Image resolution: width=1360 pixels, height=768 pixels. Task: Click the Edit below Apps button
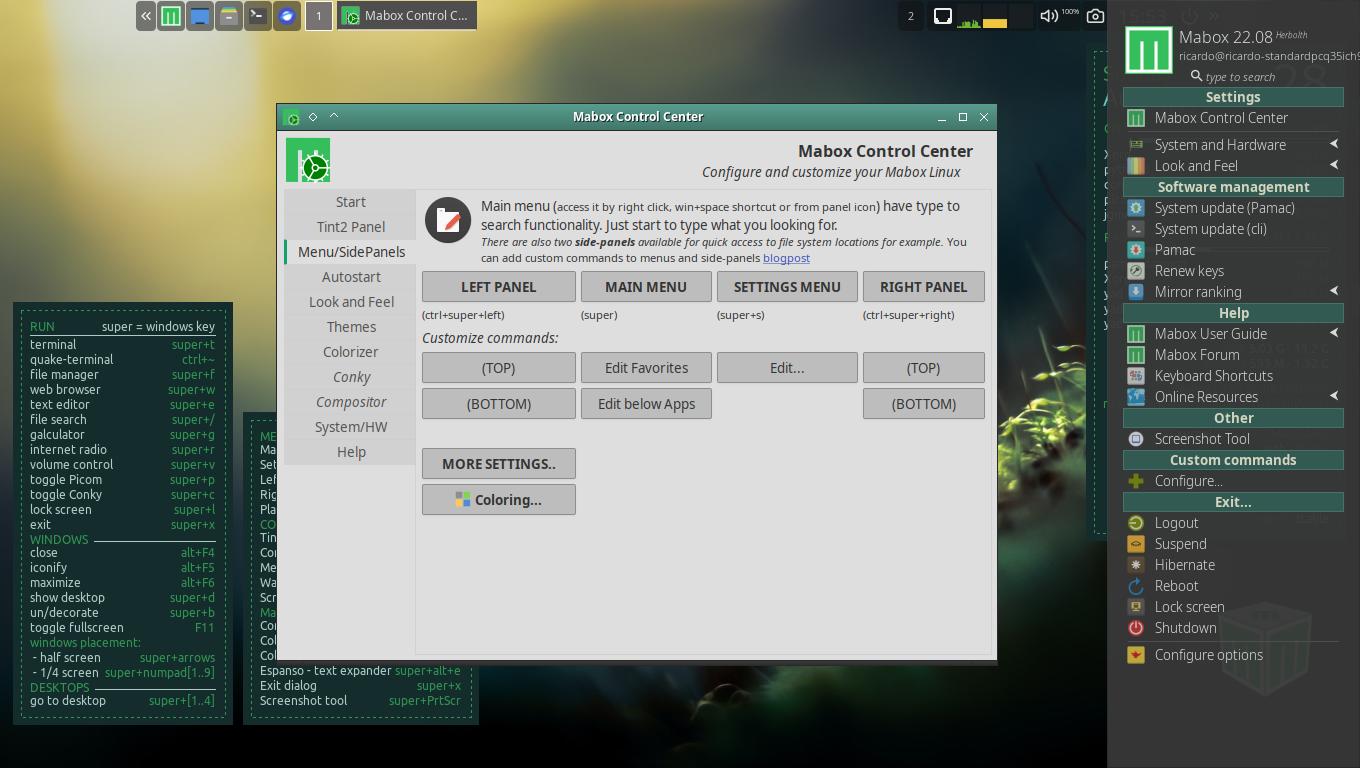coord(646,404)
